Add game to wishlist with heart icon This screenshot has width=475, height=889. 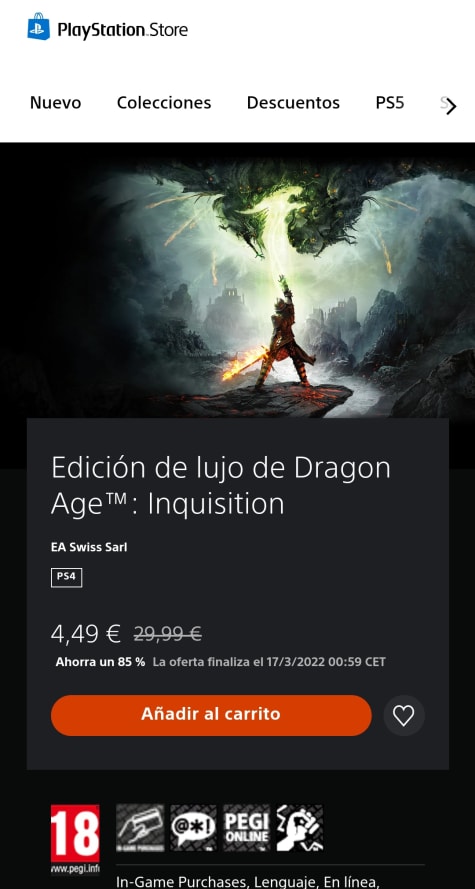tap(404, 716)
